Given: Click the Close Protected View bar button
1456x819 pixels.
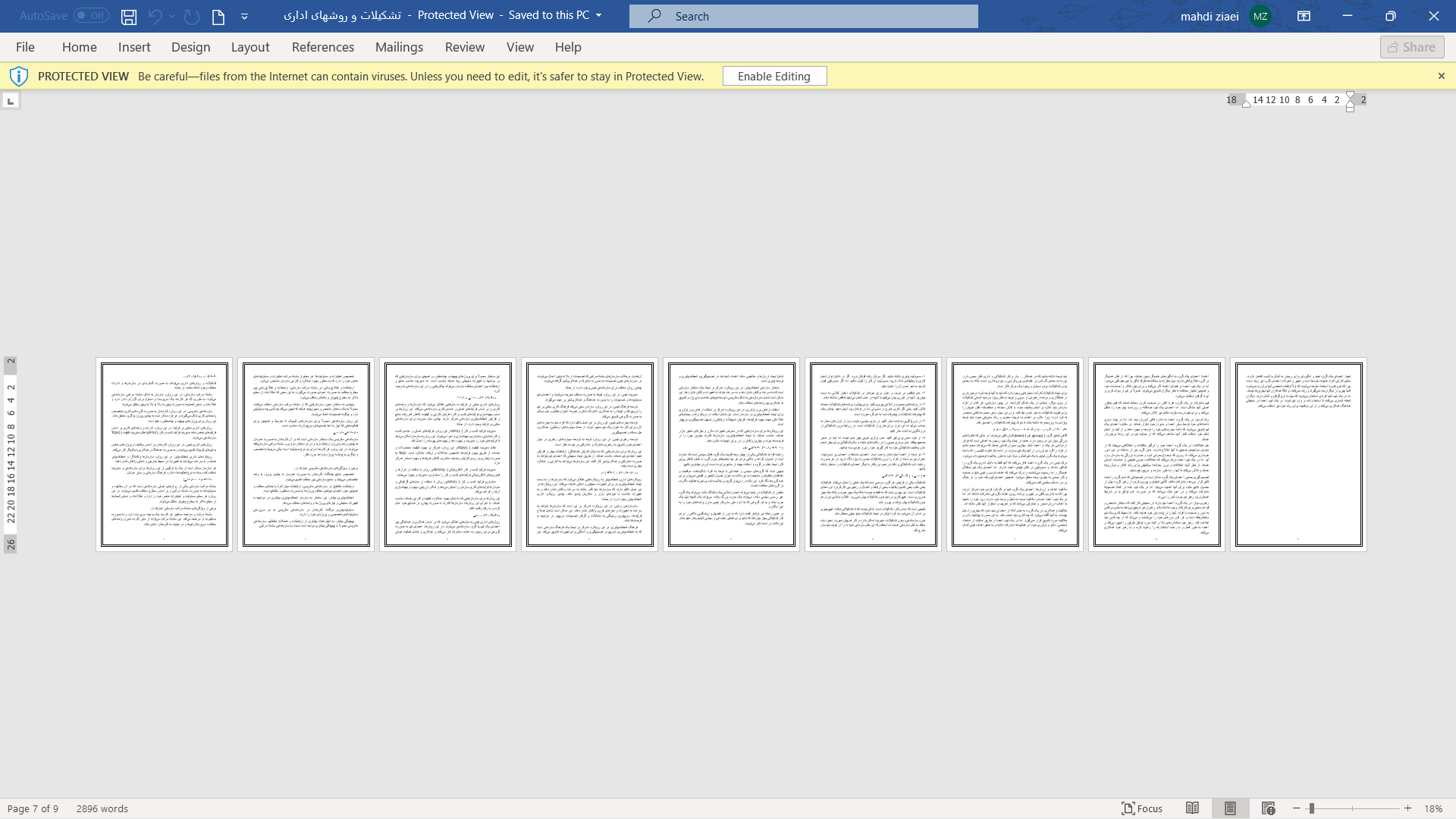Looking at the screenshot, I should click(1442, 76).
